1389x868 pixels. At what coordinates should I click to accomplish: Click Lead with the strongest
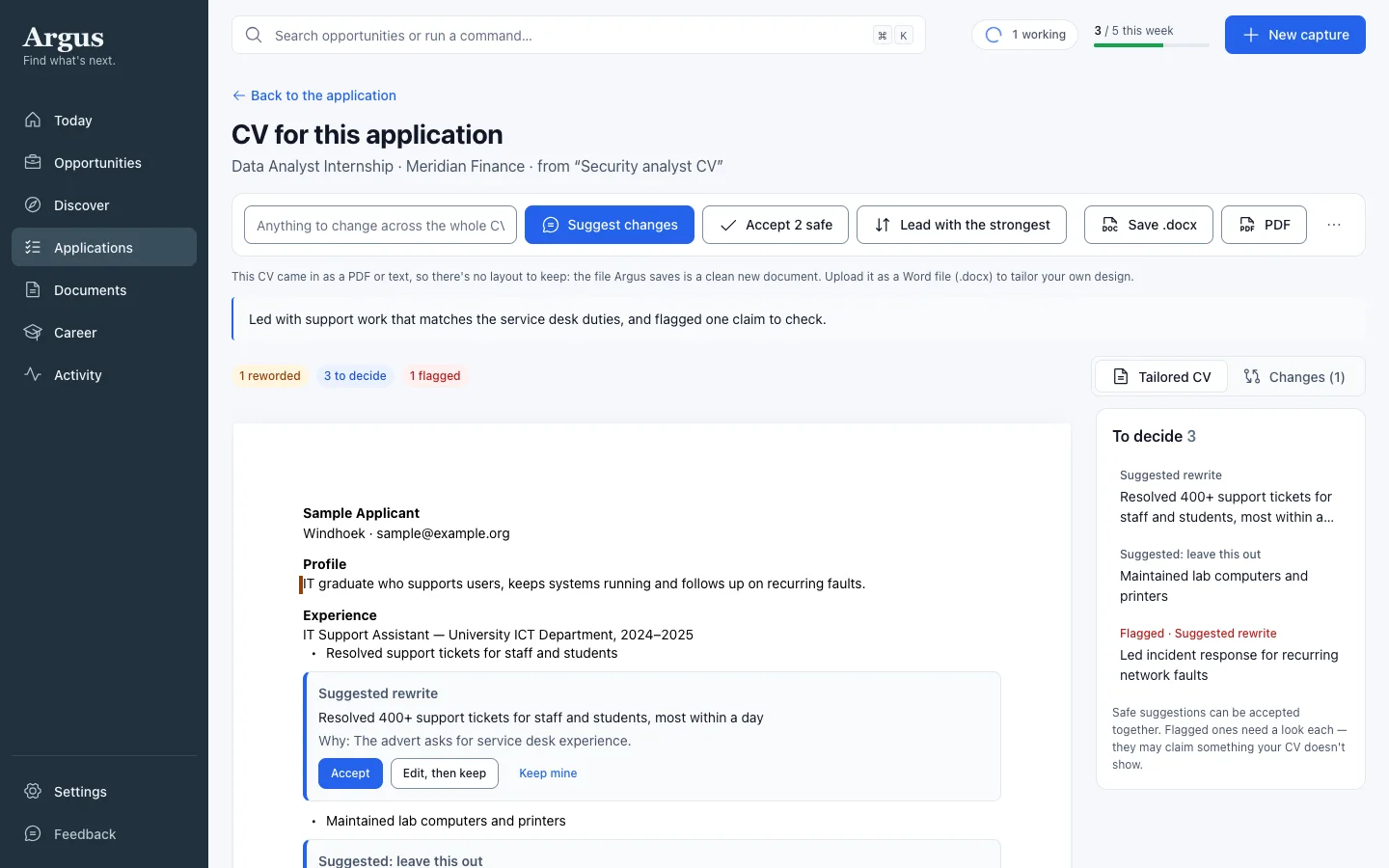(x=962, y=225)
